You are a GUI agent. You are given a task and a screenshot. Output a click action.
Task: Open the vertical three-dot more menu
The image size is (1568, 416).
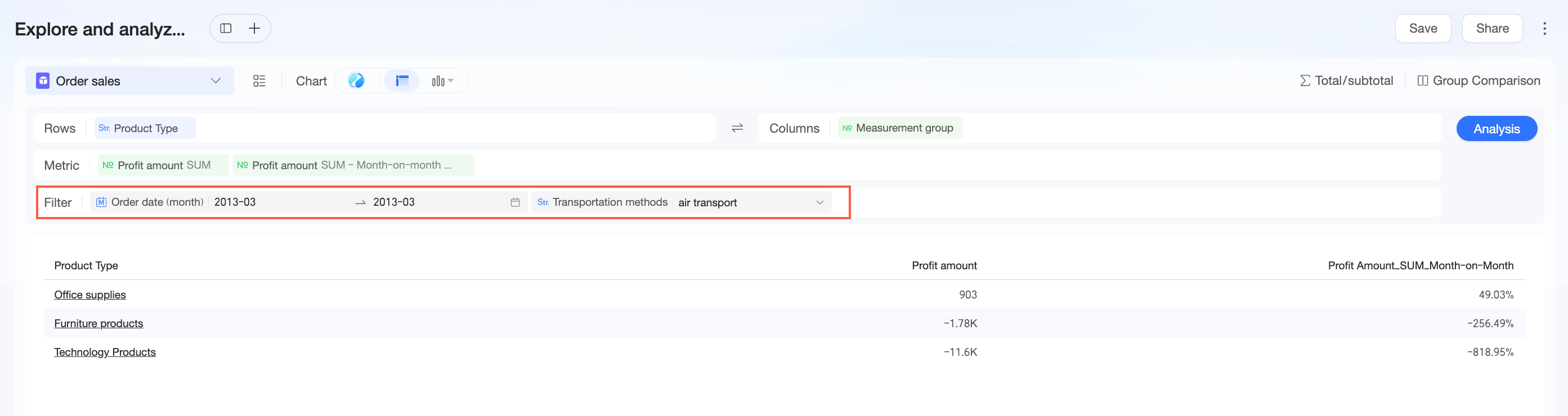click(x=1544, y=29)
